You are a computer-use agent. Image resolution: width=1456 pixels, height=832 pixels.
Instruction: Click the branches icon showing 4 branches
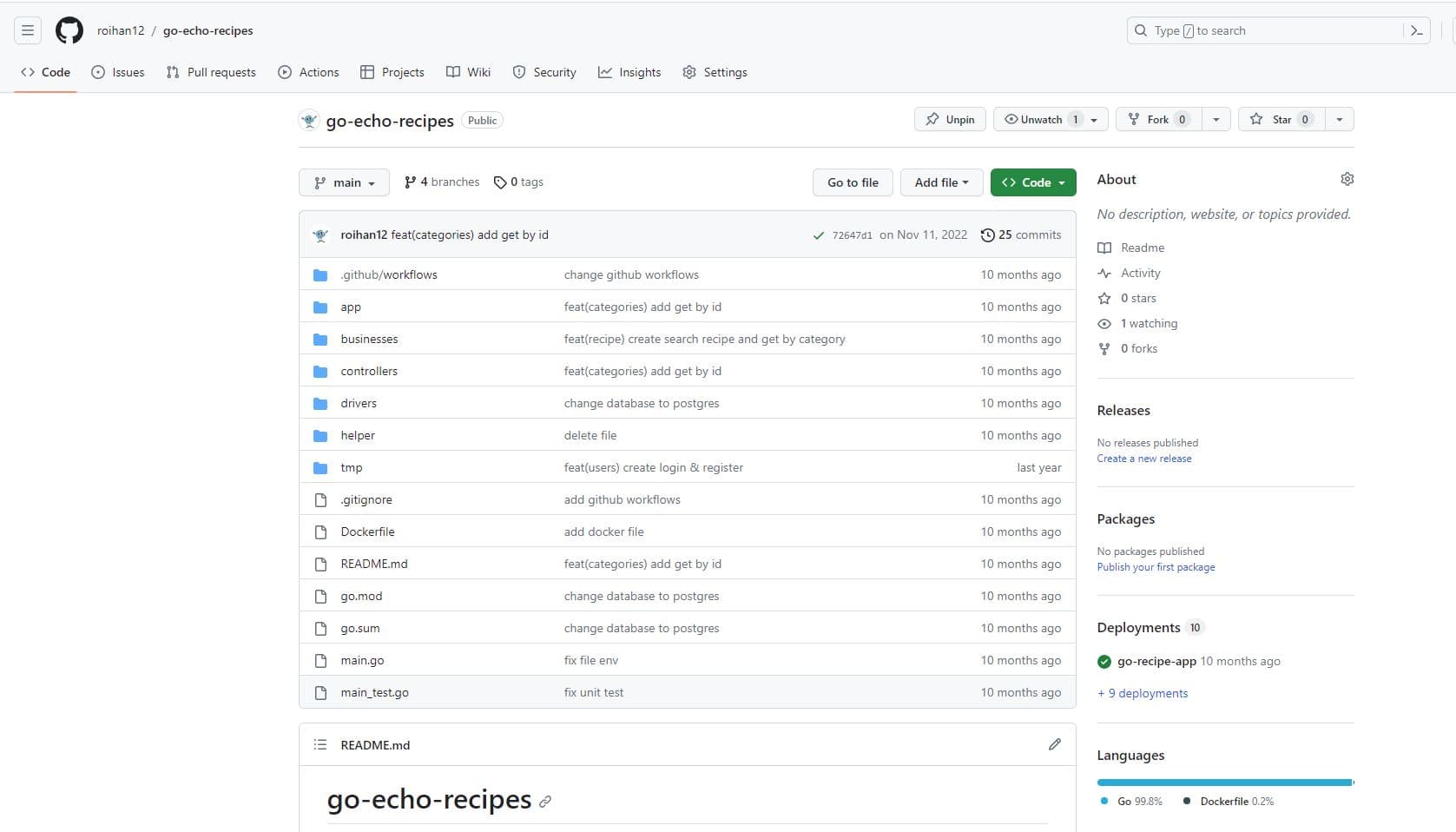click(x=409, y=182)
